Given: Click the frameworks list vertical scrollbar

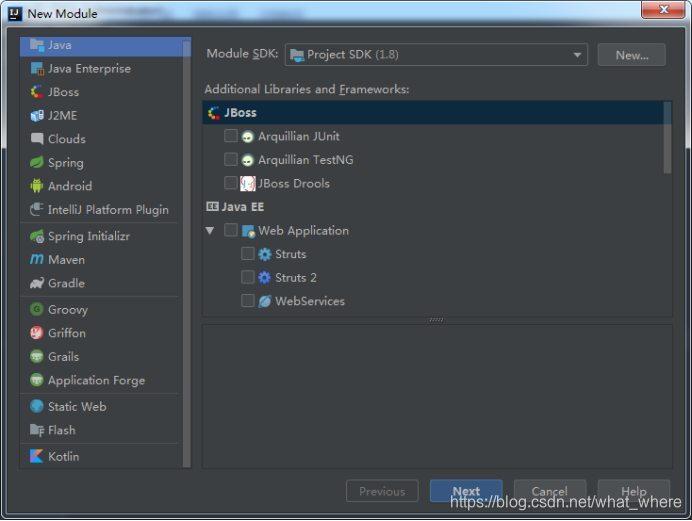Looking at the screenshot, I should point(667,138).
